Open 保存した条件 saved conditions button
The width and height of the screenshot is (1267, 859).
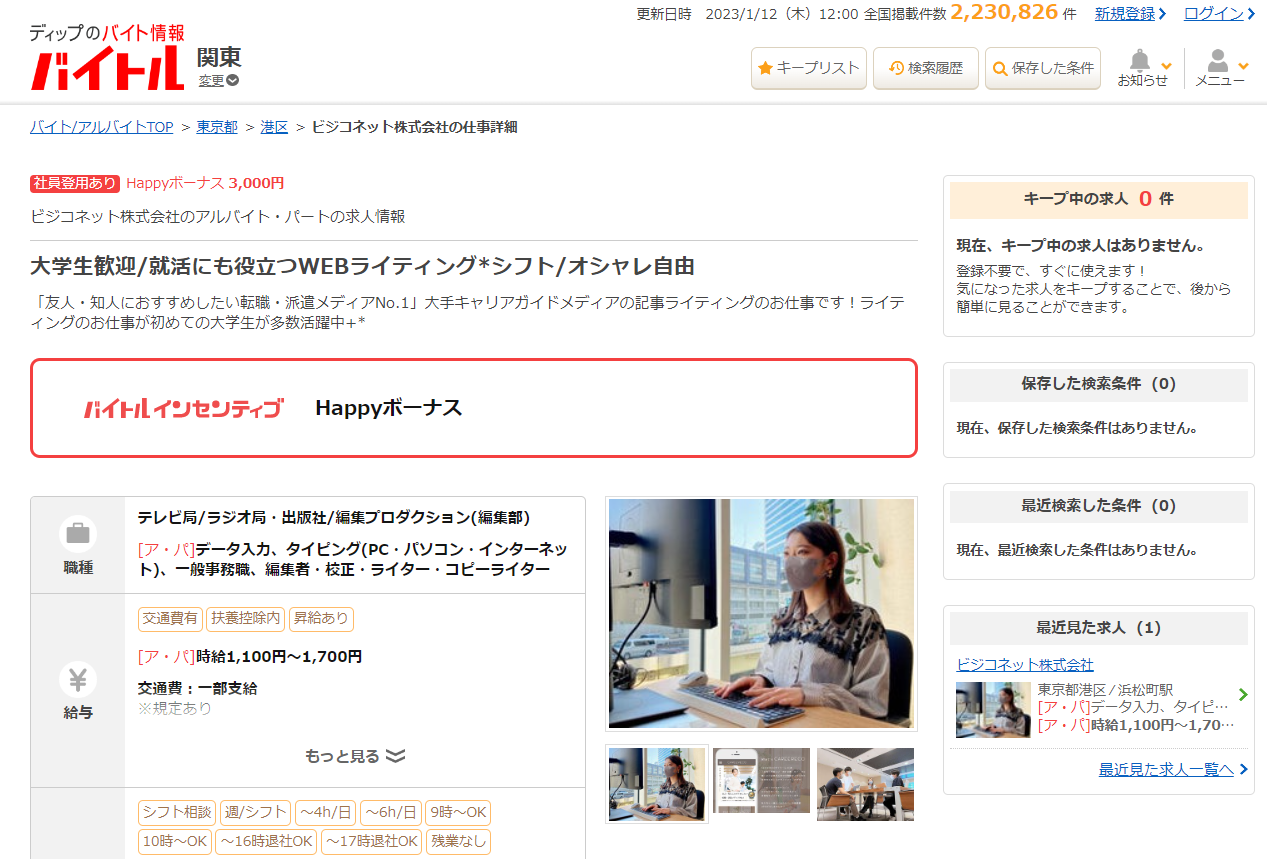1043,68
